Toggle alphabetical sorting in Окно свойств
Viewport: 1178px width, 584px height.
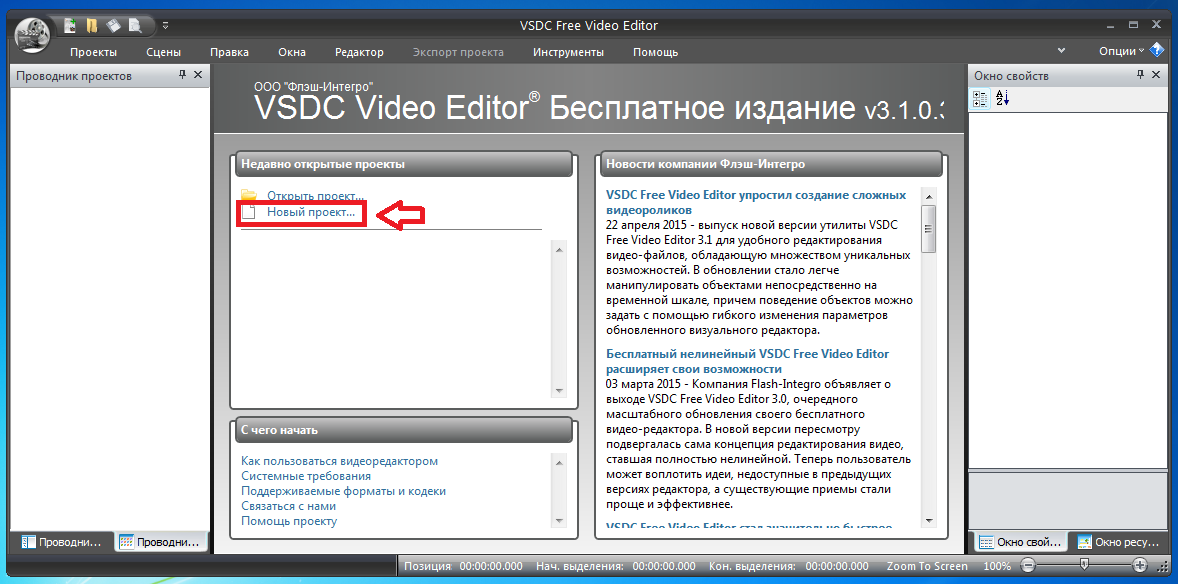pyautogui.click(x=1002, y=97)
